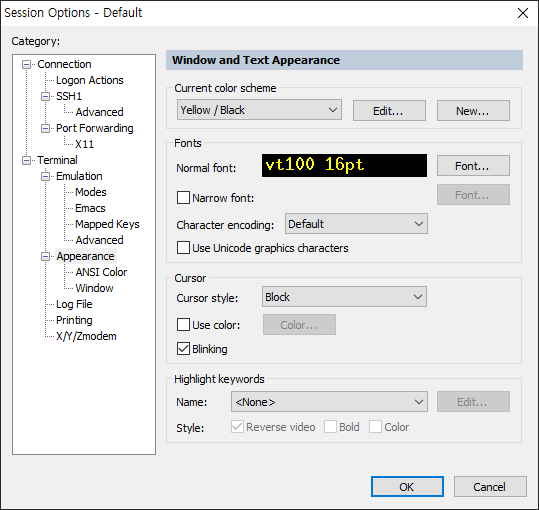Viewport: 539px width, 510px height.
Task: Confirm settings with the OK button
Action: [x=407, y=486]
